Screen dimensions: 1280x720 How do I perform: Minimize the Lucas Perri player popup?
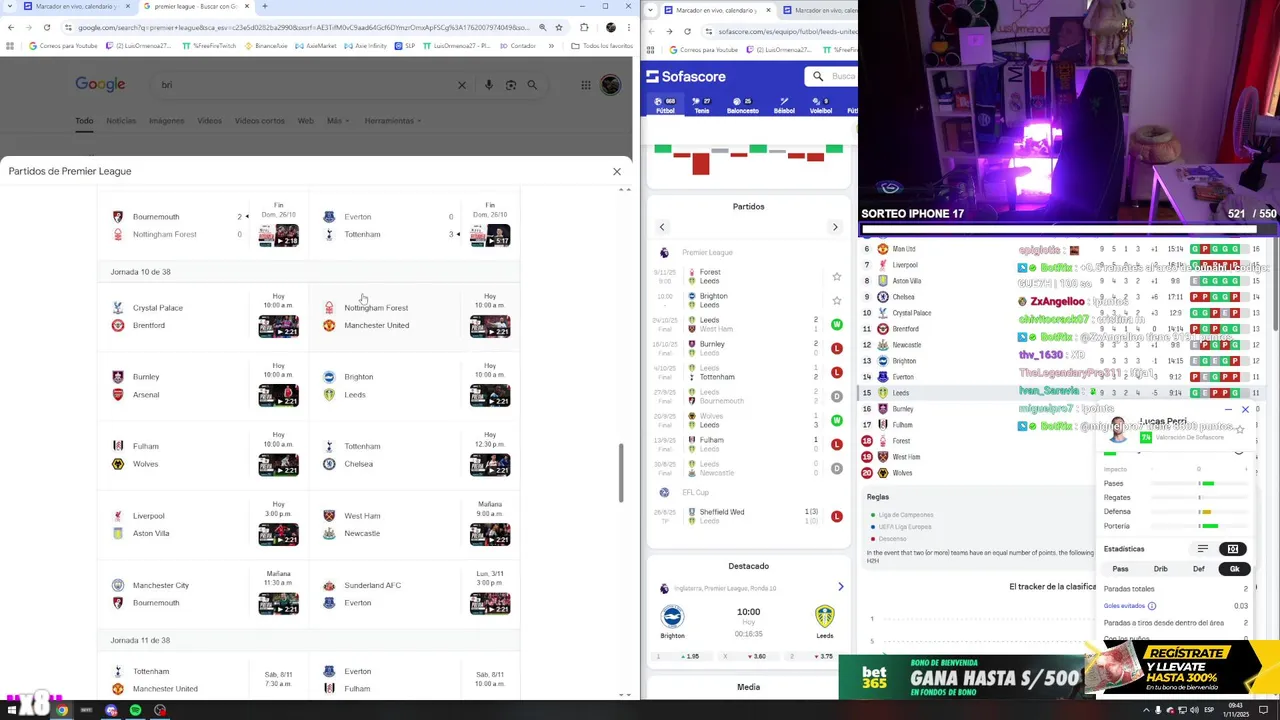(x=1228, y=410)
